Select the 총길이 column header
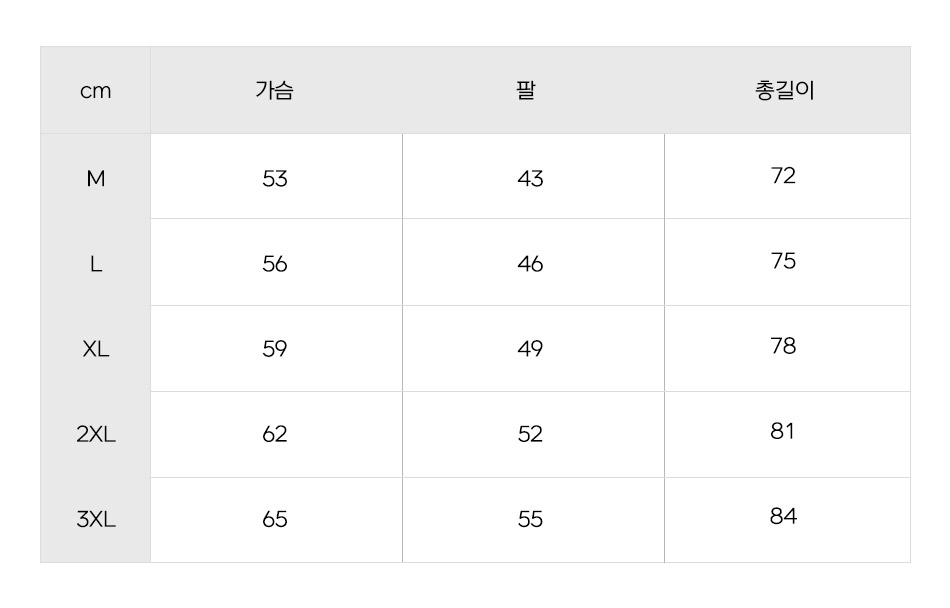Screen dimensions: 950x608 point(784,90)
